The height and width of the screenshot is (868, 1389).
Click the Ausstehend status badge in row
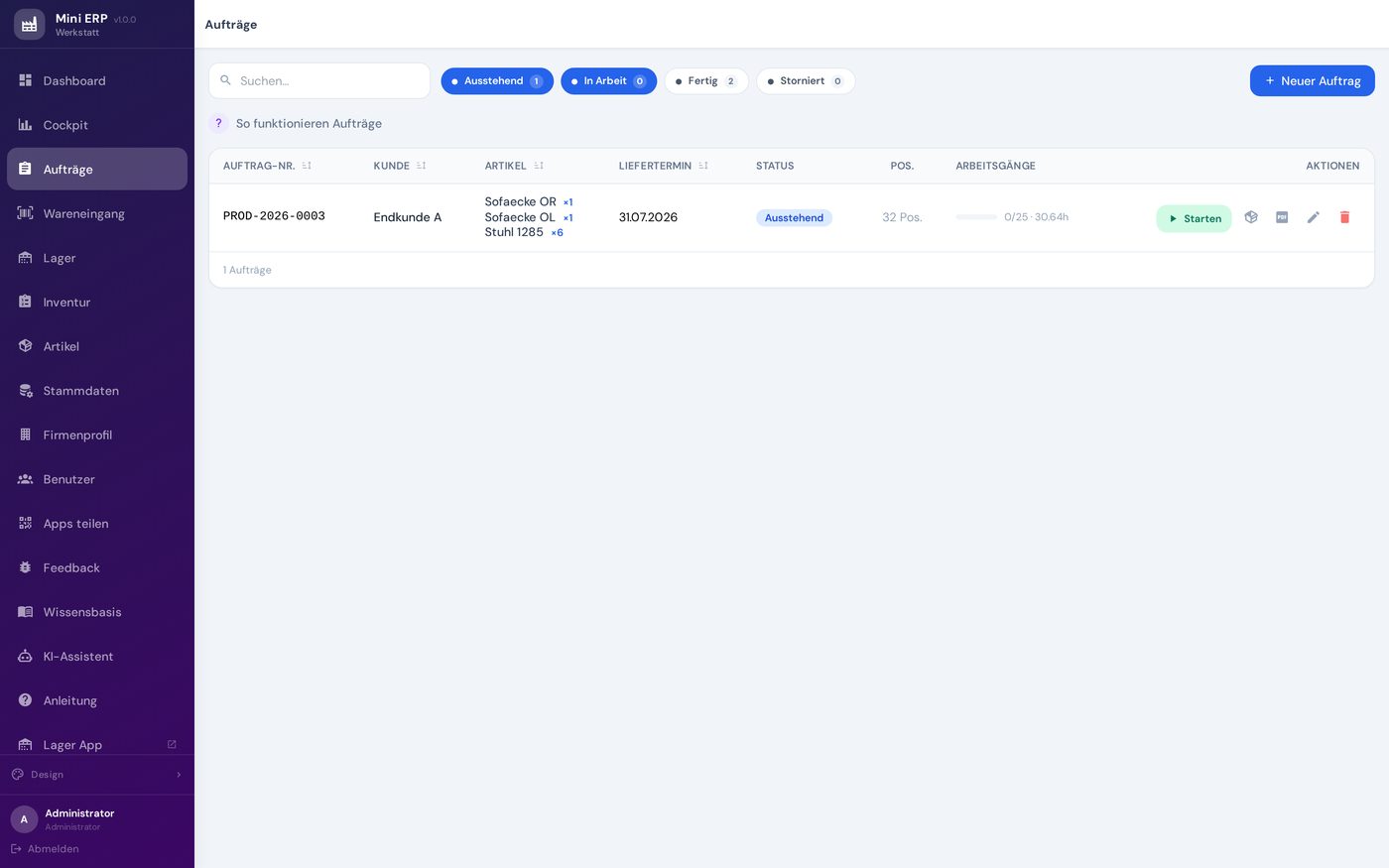794,218
